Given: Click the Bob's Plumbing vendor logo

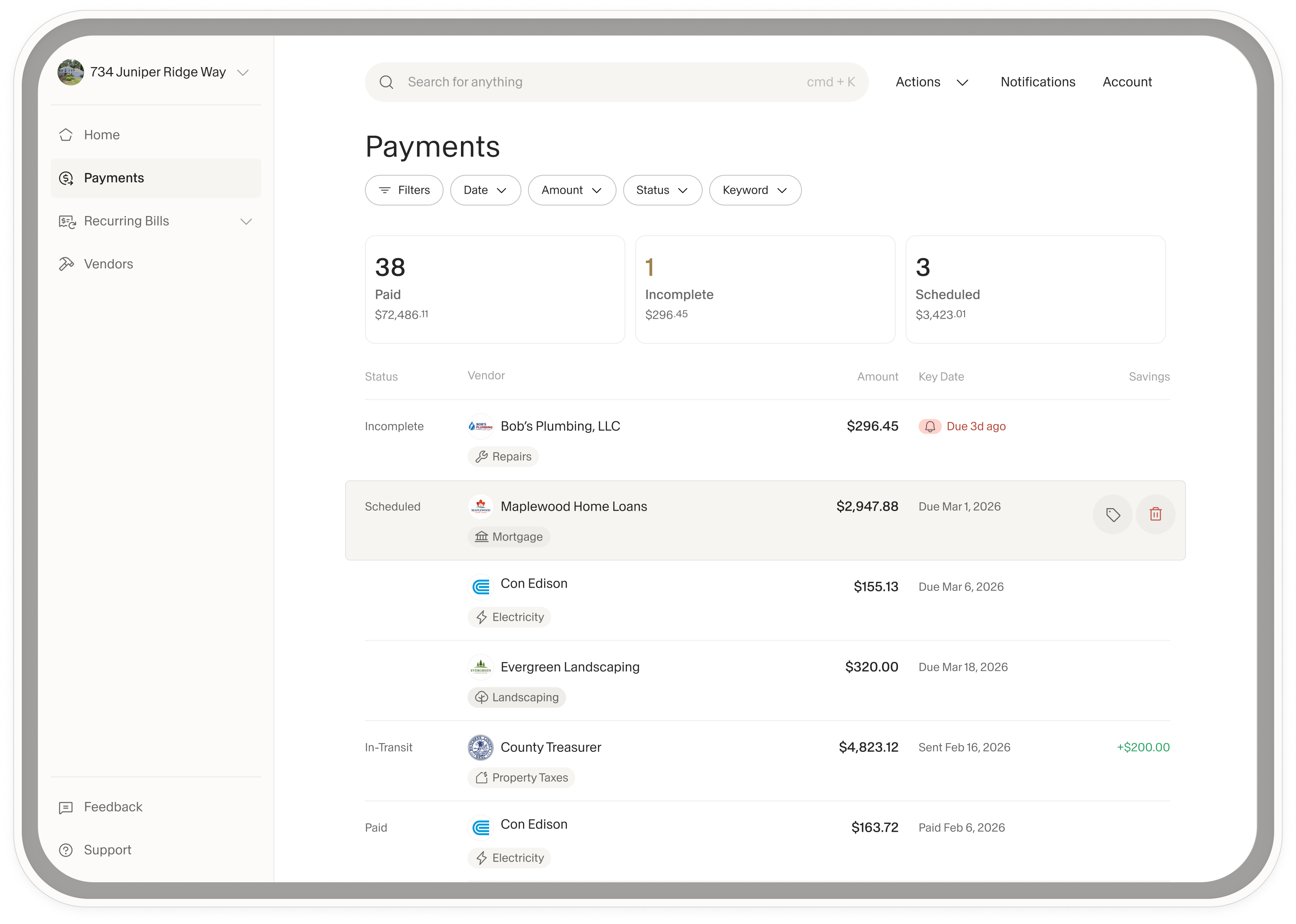Looking at the screenshot, I should [x=481, y=426].
